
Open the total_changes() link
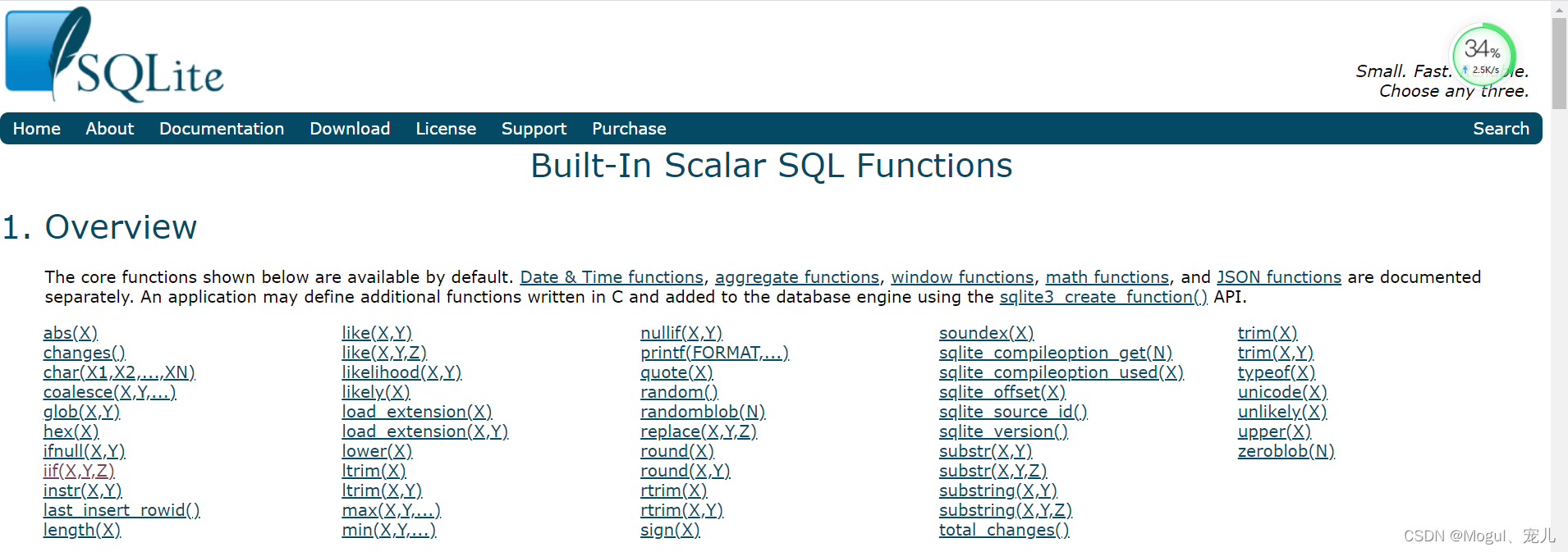(1005, 530)
